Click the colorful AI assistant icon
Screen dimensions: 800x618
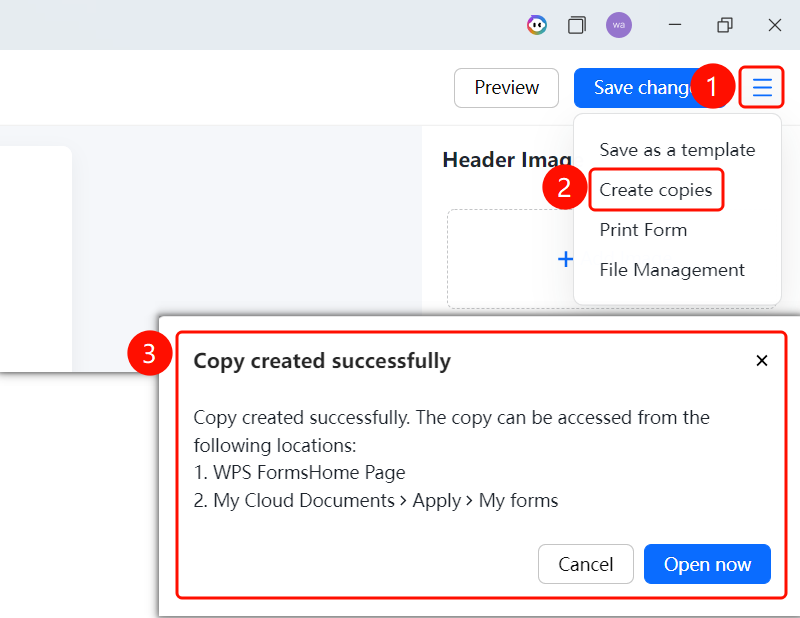coord(537,24)
